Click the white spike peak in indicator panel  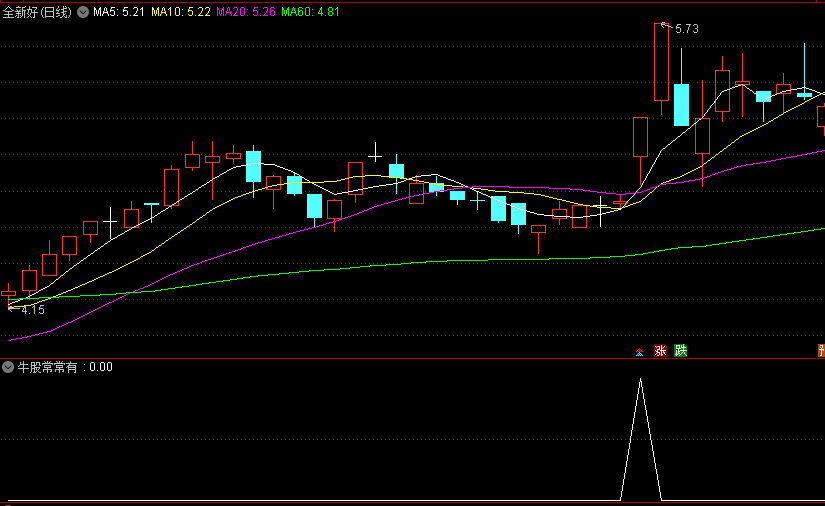(x=640, y=379)
